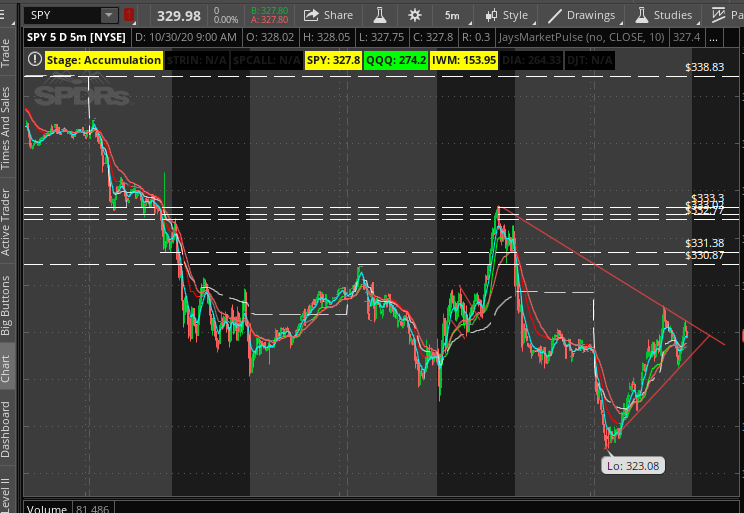The height and width of the screenshot is (513, 744).
Task: Click the DIA: 264.33 dimmed label
Action: coord(531,60)
